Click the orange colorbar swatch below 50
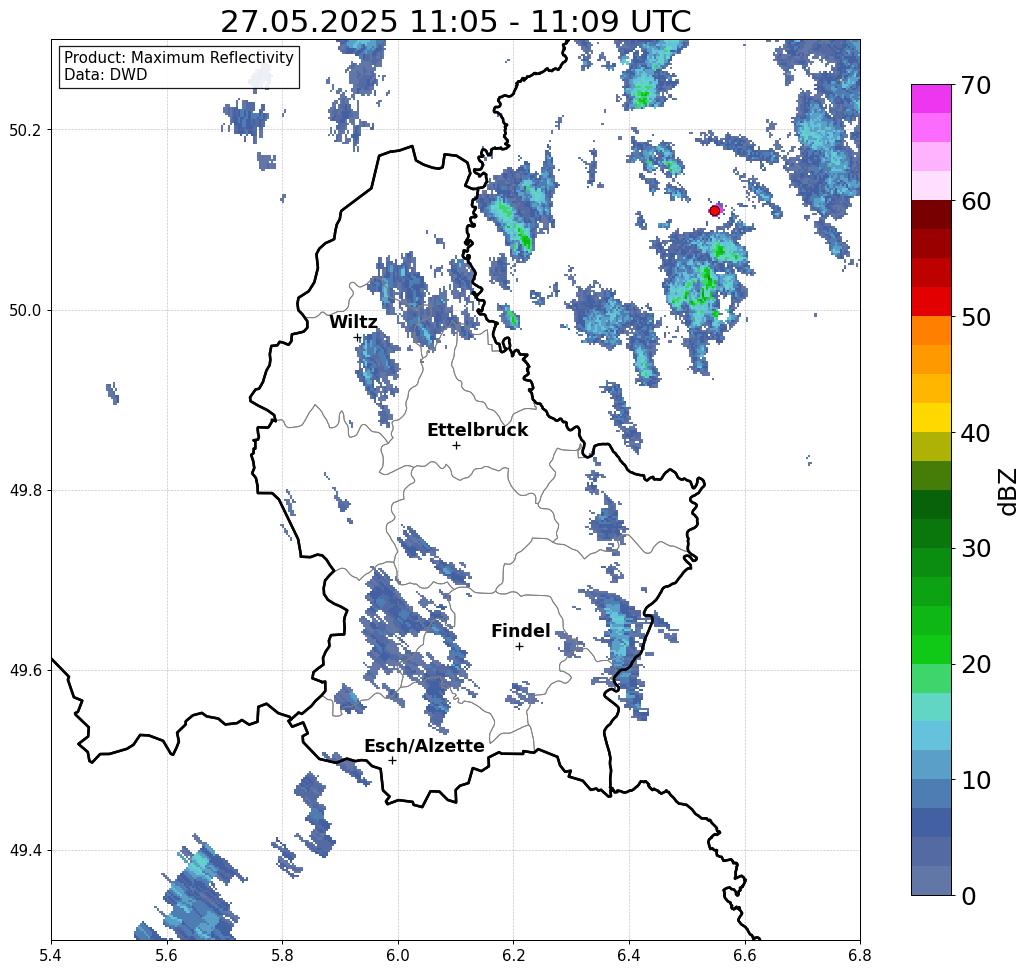The height and width of the screenshot is (973, 1029). click(931, 331)
